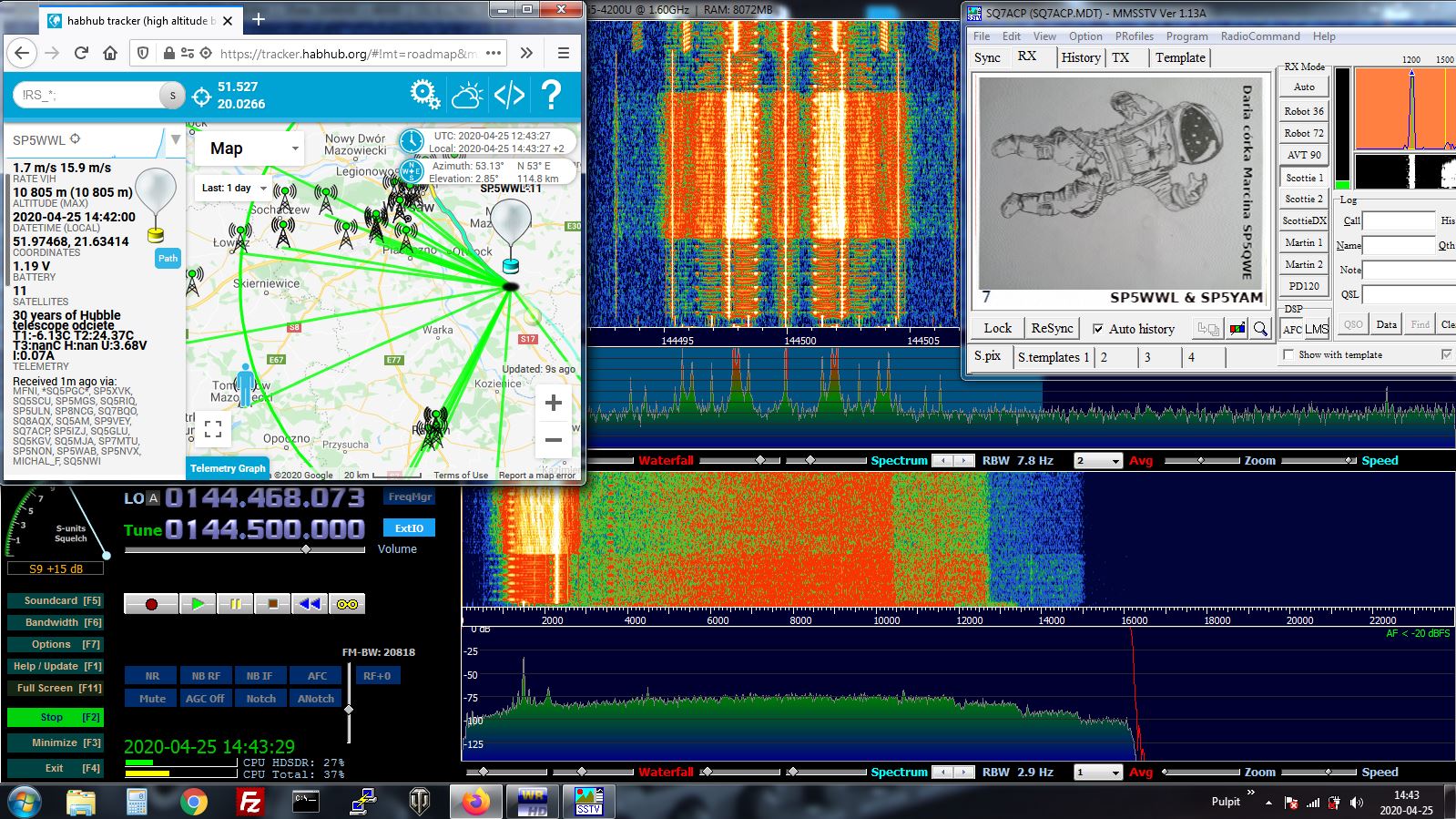Toggle AGC Off button in HDSDR

[205, 699]
